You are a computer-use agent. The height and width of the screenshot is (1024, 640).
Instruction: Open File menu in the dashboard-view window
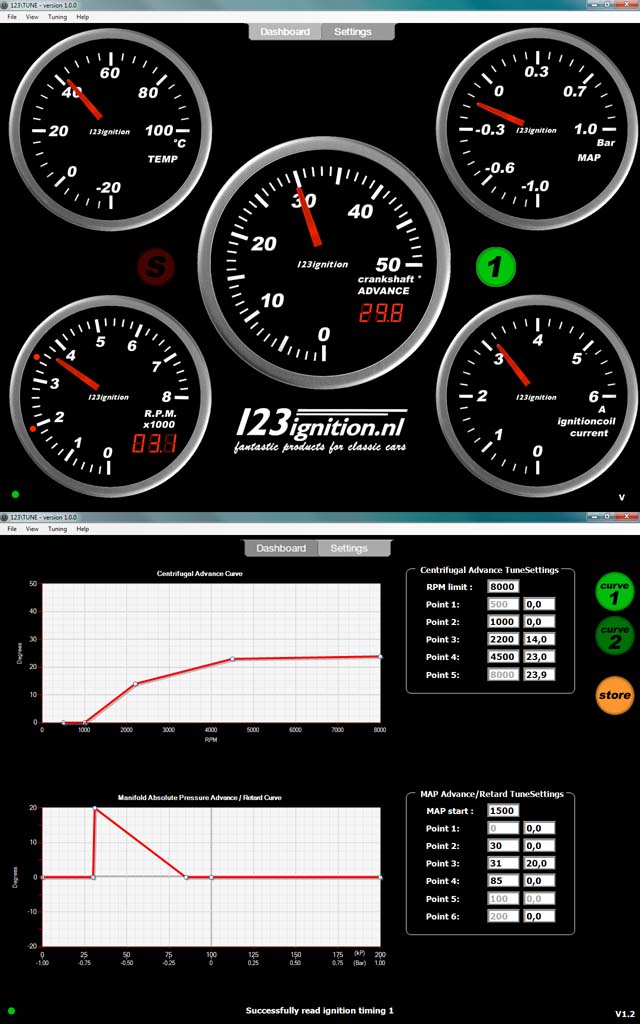coord(12,17)
